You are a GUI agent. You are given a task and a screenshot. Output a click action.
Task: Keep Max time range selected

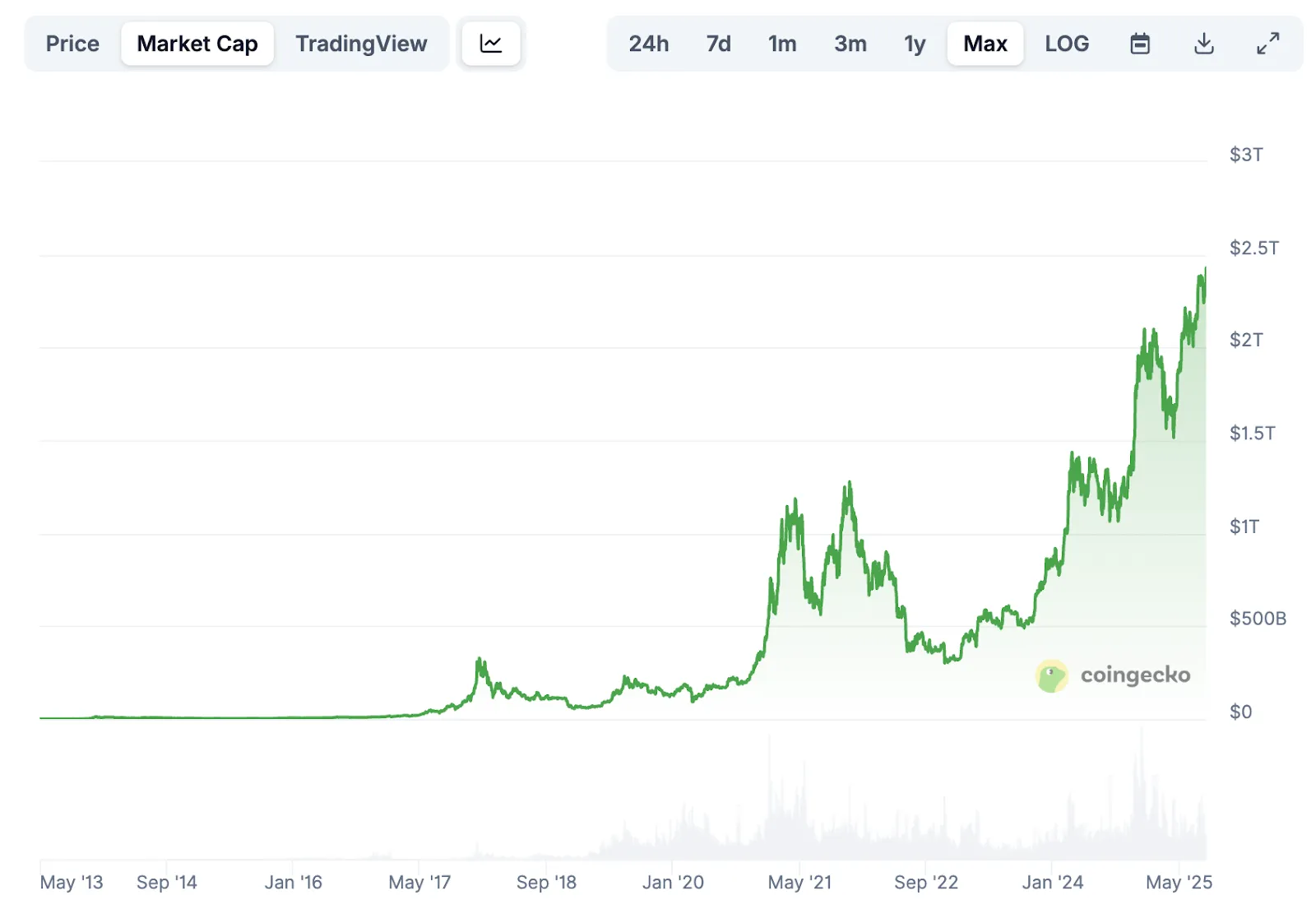click(985, 44)
